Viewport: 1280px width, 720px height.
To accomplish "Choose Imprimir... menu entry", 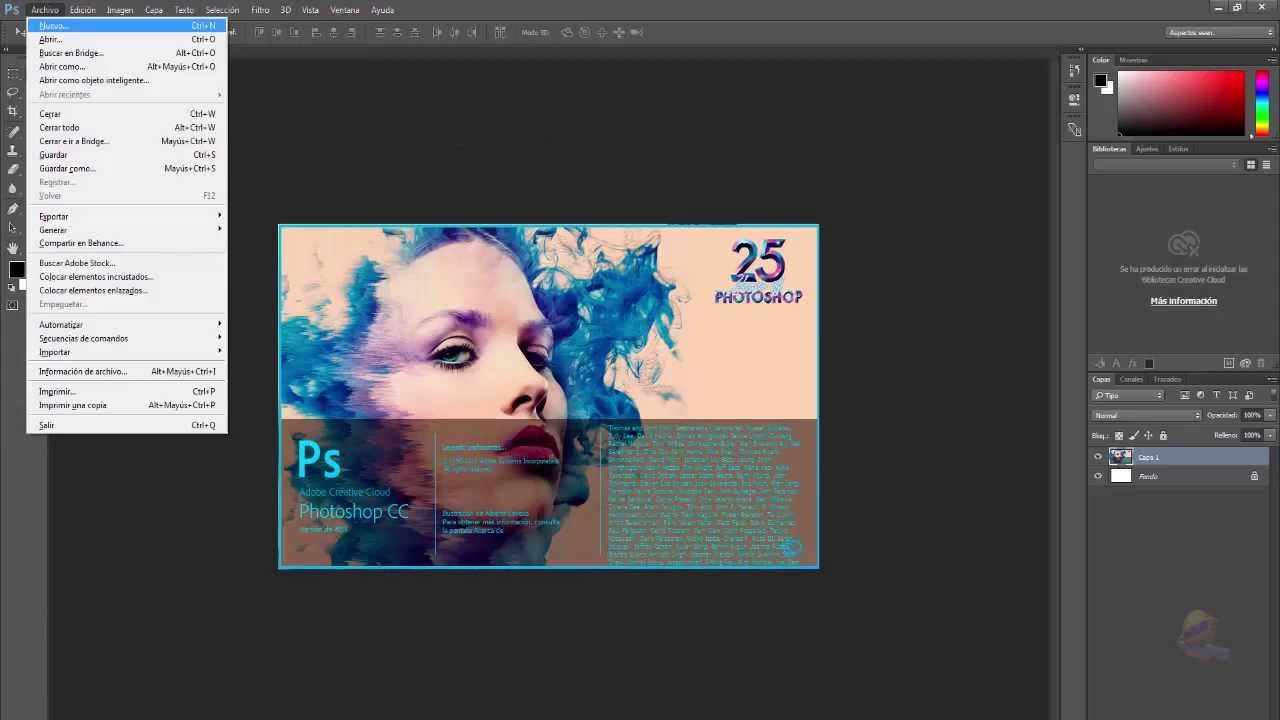I will 127,392.
